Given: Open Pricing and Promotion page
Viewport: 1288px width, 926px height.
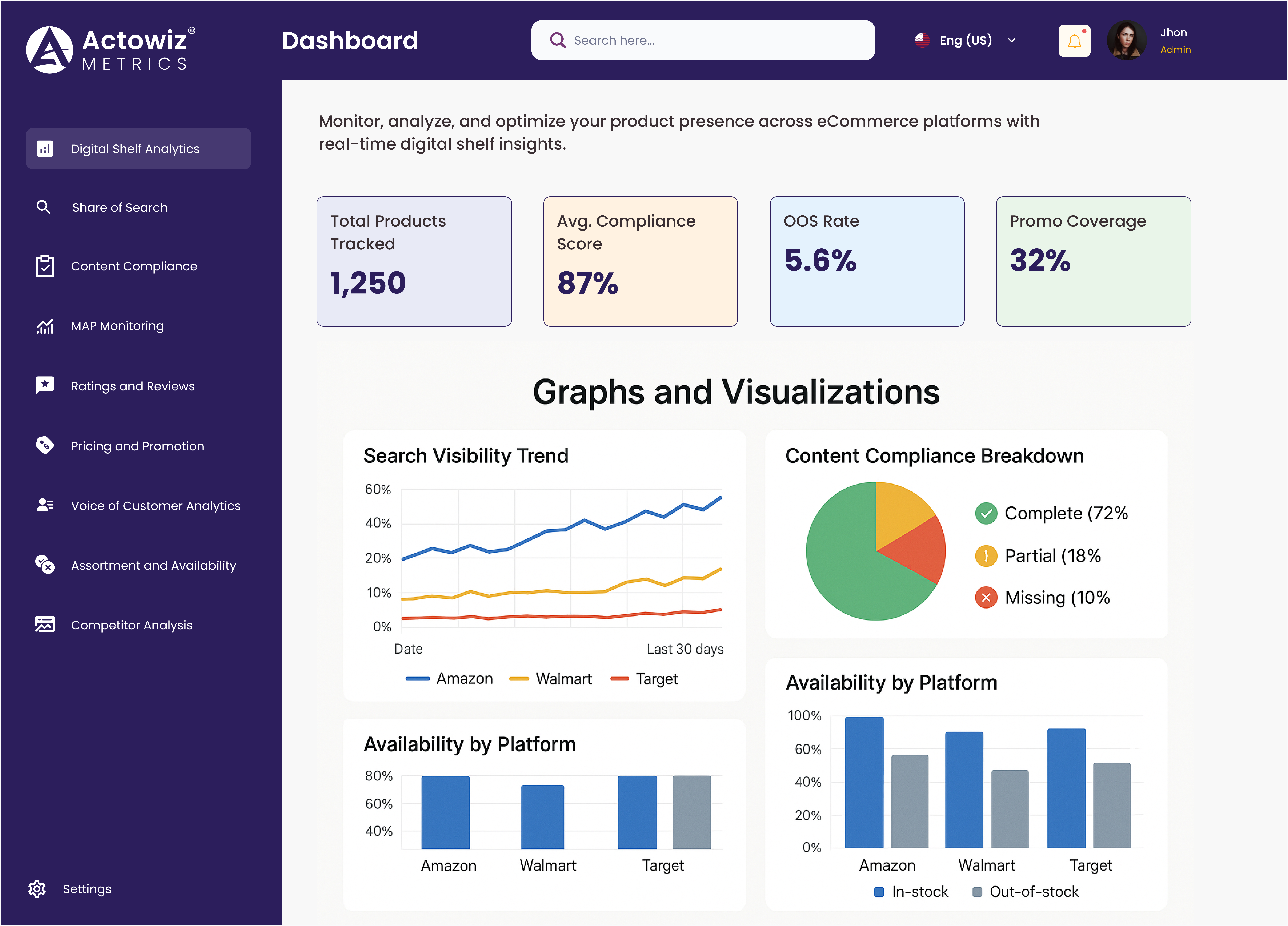Looking at the screenshot, I should (x=137, y=446).
